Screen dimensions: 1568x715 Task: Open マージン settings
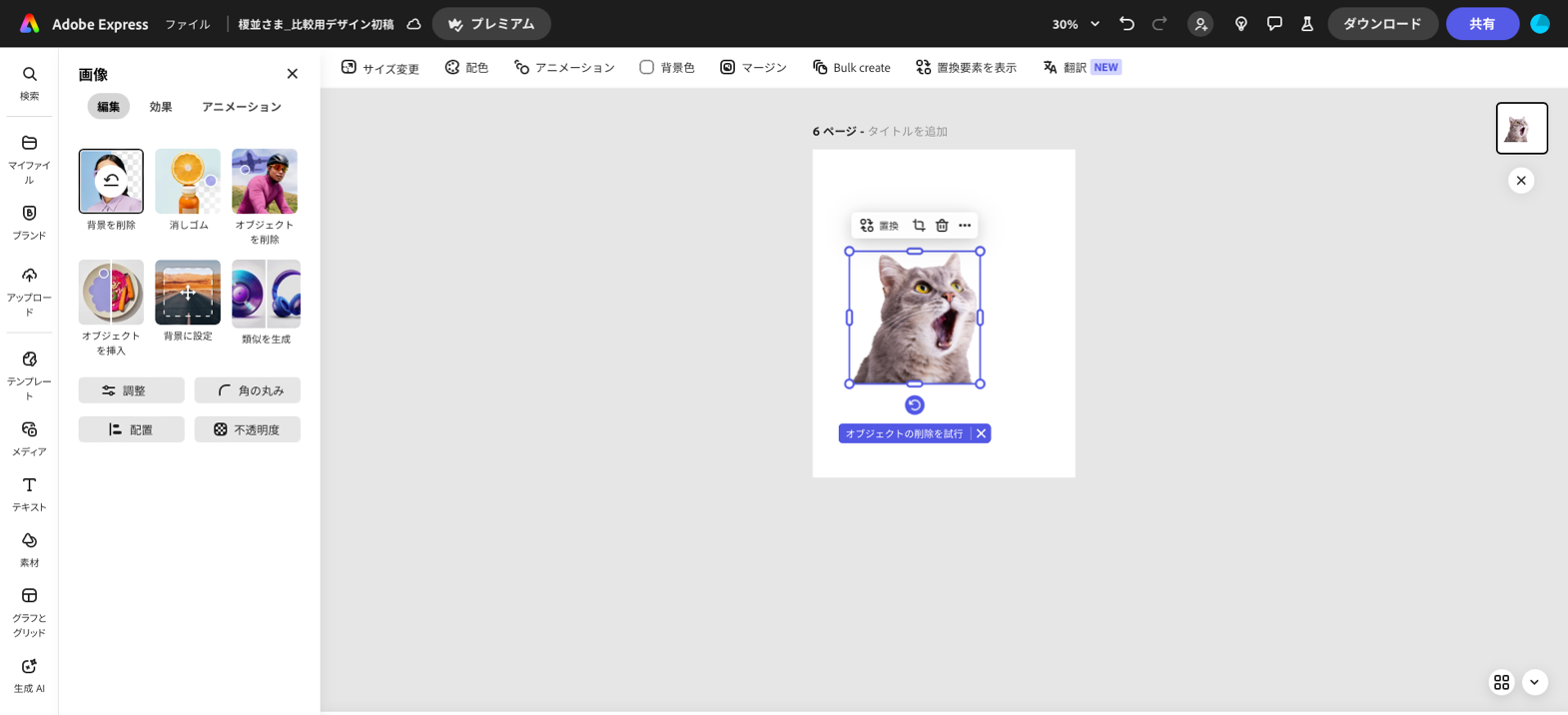tap(753, 68)
